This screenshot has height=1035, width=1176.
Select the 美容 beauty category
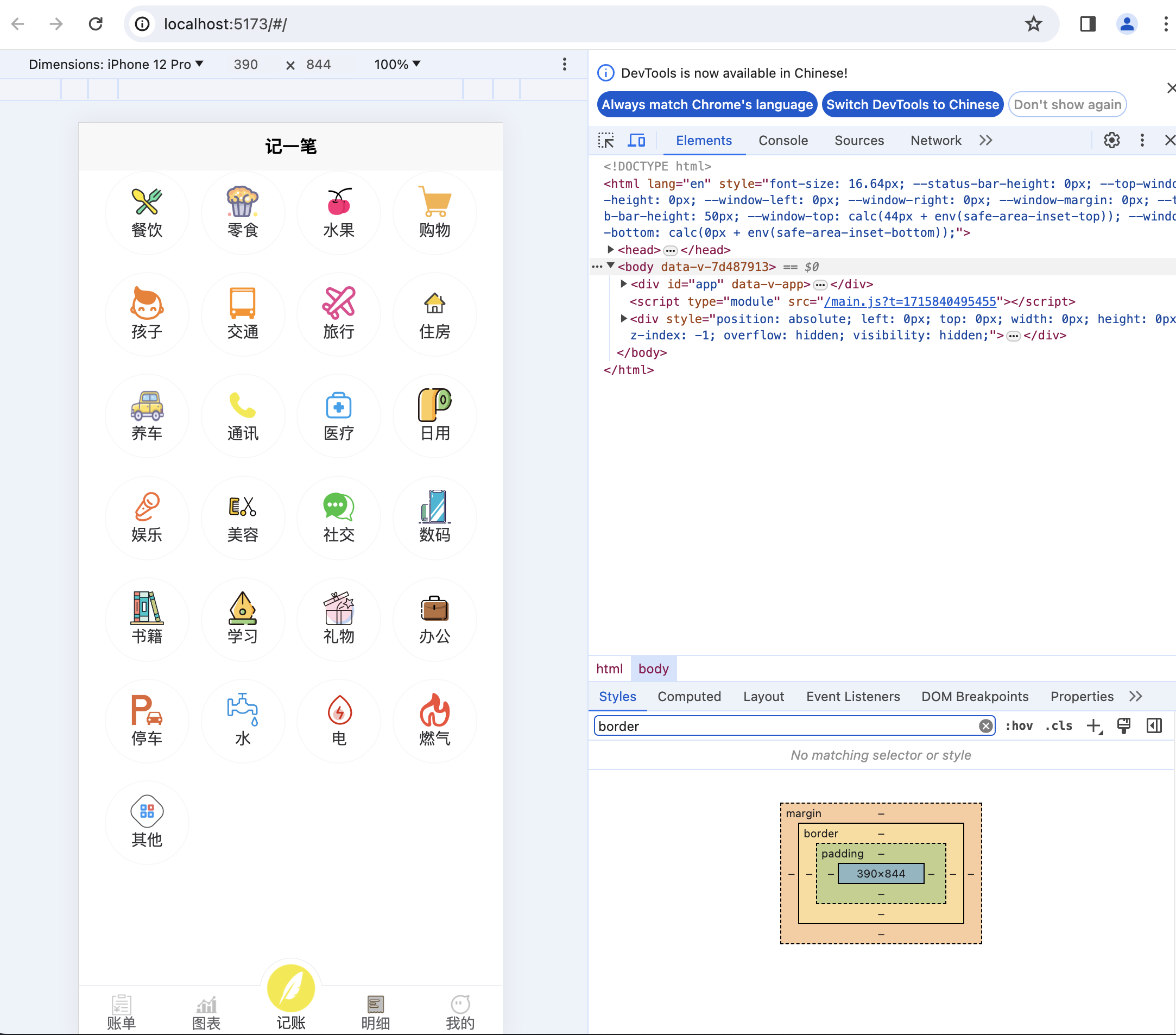[243, 518]
